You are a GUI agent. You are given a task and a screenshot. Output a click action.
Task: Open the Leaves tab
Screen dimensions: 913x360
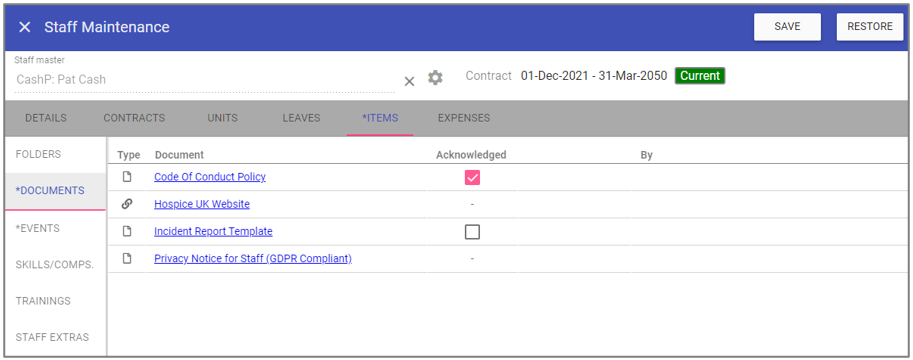301,118
